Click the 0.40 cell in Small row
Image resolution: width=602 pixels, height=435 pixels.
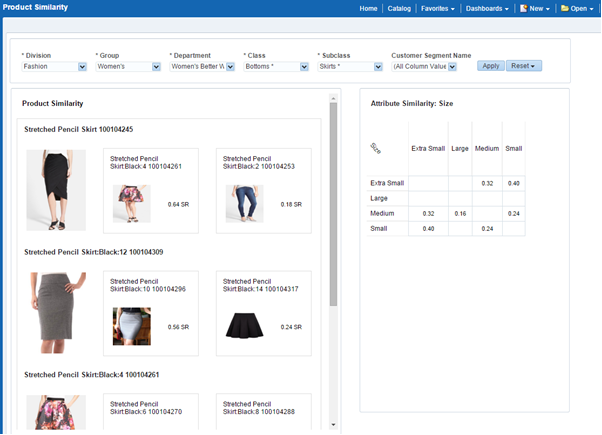(428, 229)
